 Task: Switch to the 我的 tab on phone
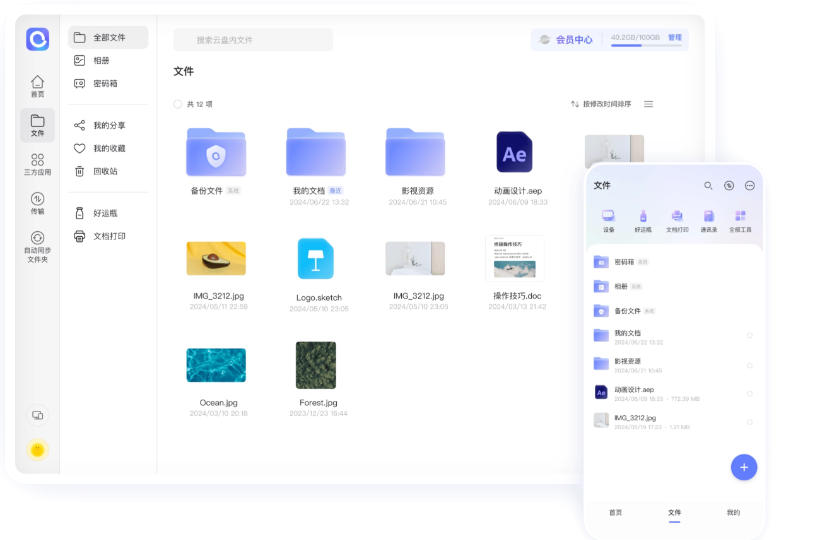tap(733, 513)
